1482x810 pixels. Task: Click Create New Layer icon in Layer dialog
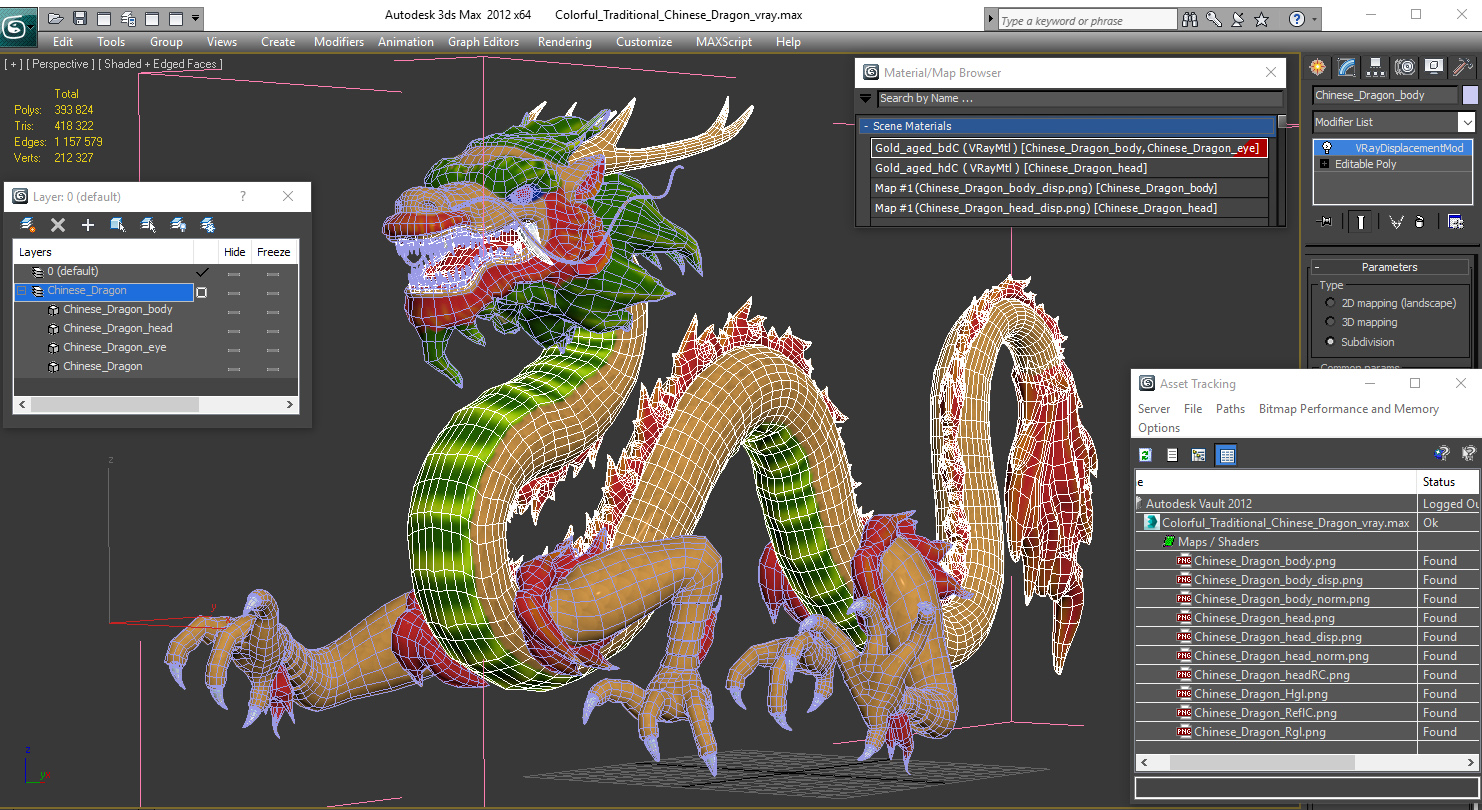[28, 225]
